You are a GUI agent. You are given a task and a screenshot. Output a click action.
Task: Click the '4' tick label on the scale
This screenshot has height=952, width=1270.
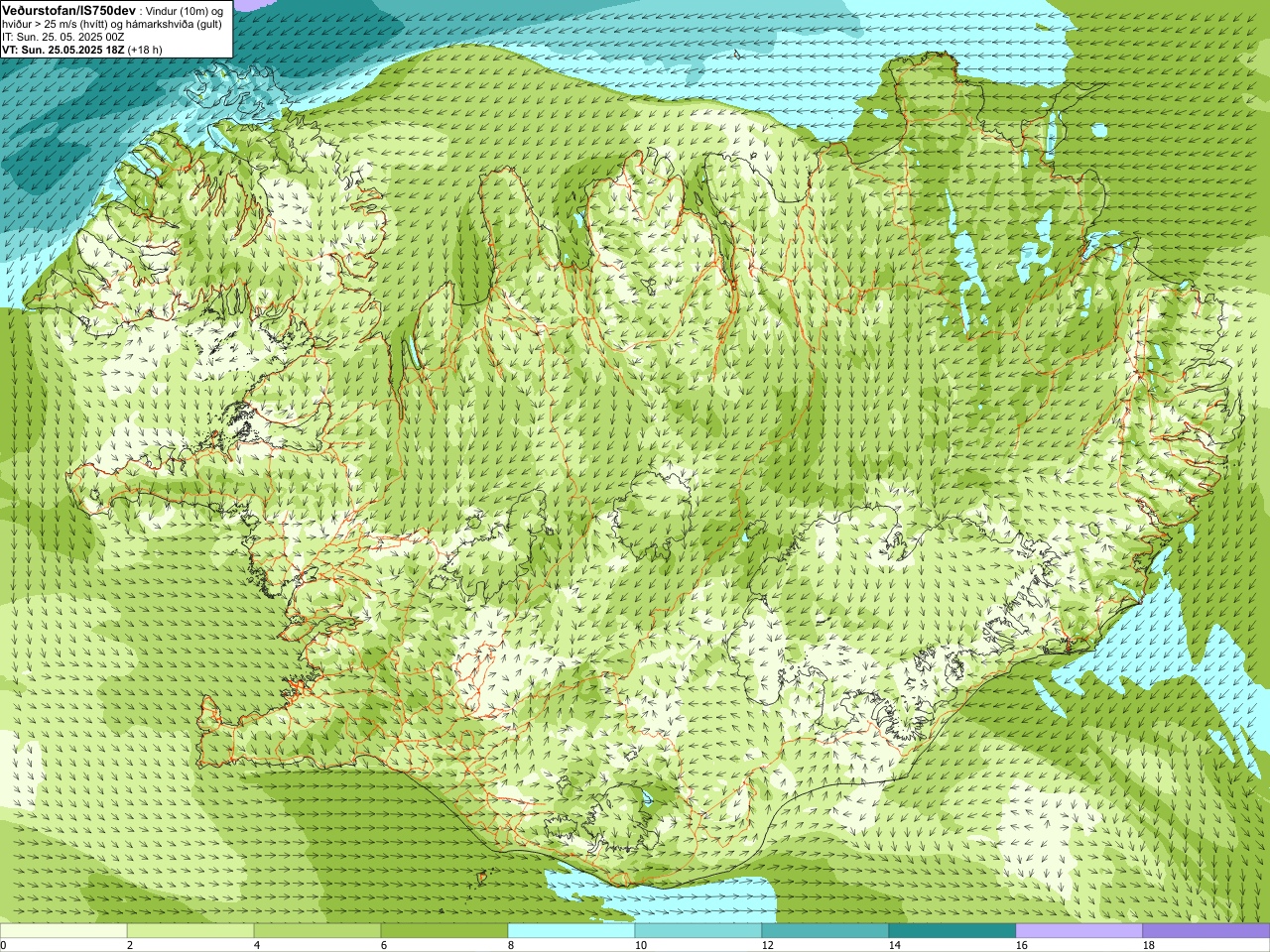click(x=257, y=945)
